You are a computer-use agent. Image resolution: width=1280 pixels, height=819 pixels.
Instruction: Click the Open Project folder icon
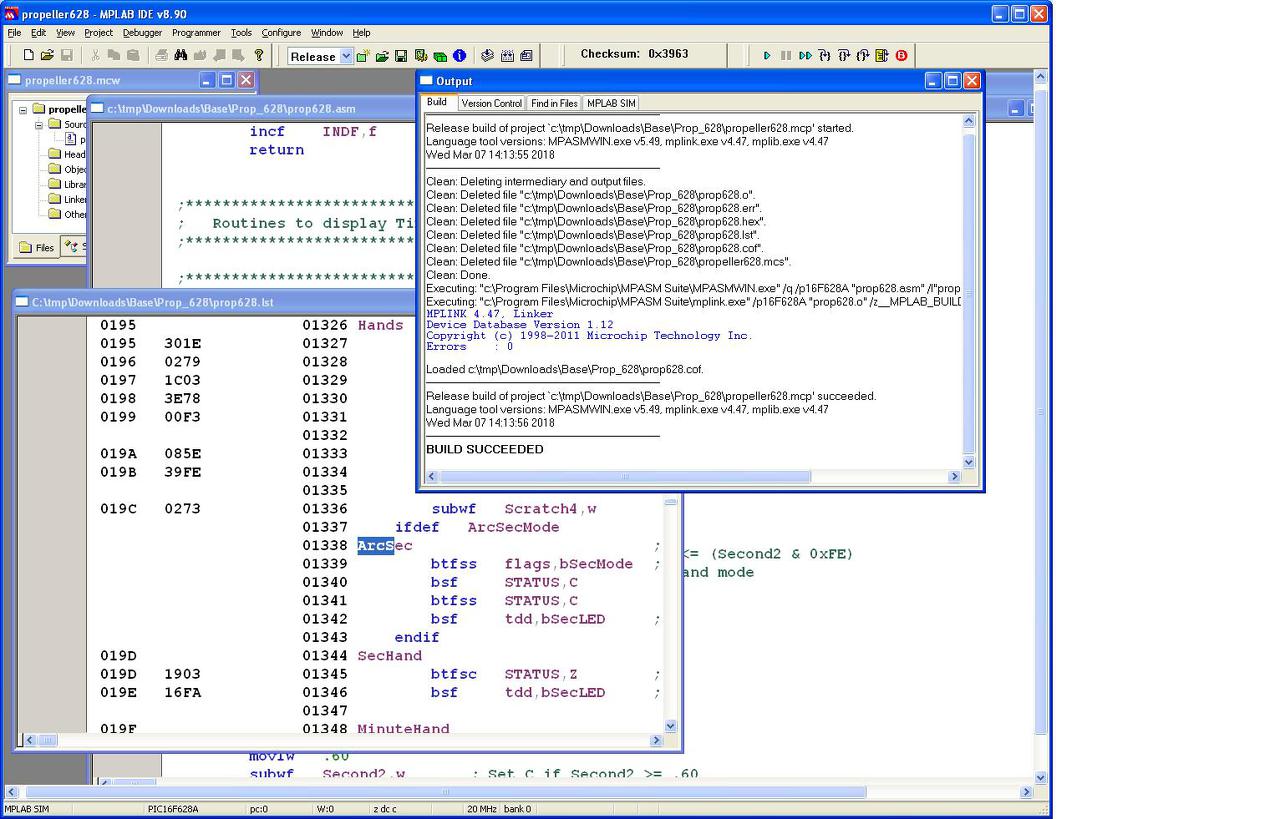[x=382, y=56]
